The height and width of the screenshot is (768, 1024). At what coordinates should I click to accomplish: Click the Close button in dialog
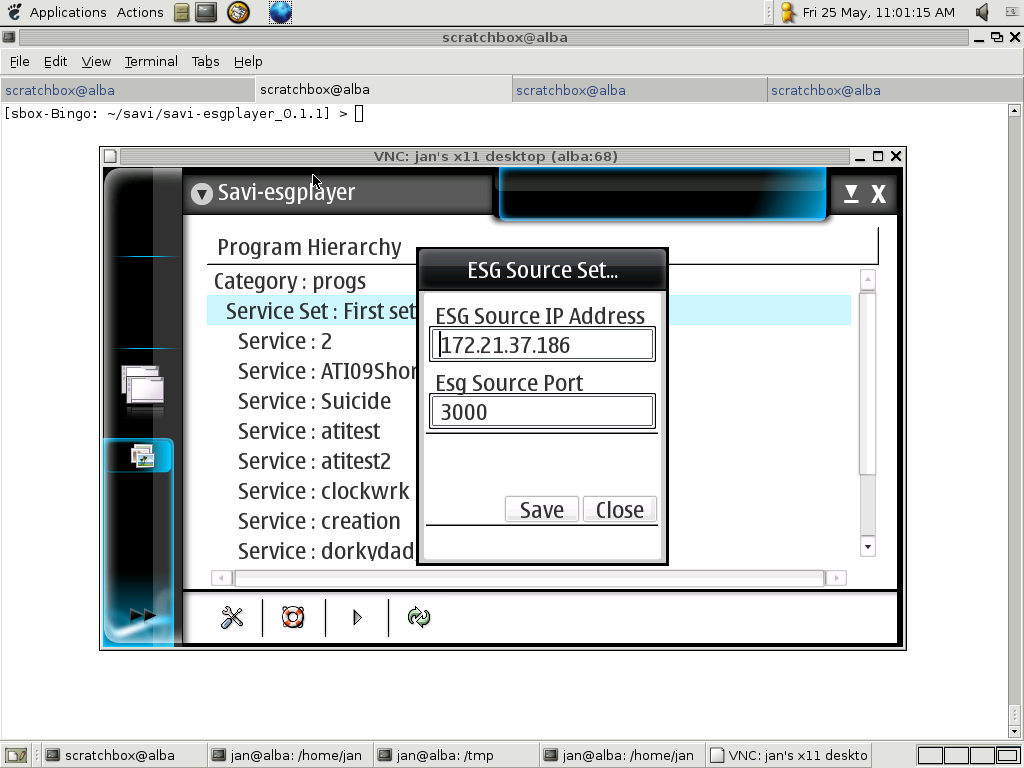point(619,510)
